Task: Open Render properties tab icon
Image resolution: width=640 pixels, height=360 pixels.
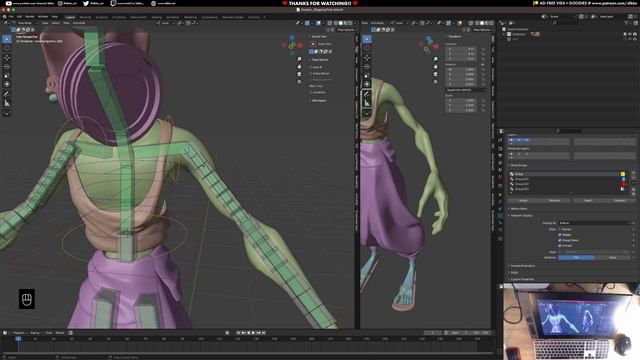Action: [500, 149]
